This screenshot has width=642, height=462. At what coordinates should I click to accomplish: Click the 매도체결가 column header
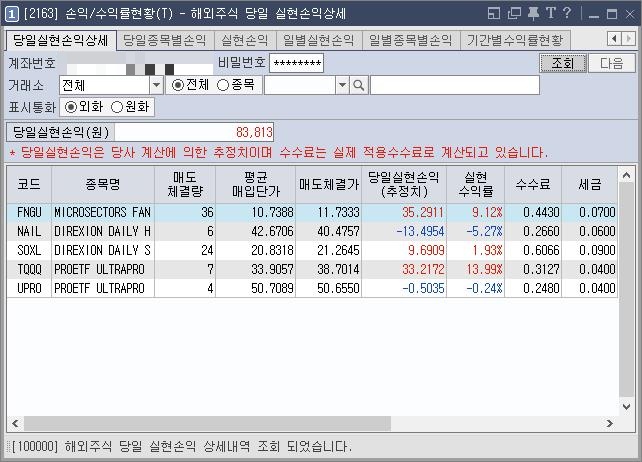click(x=329, y=184)
